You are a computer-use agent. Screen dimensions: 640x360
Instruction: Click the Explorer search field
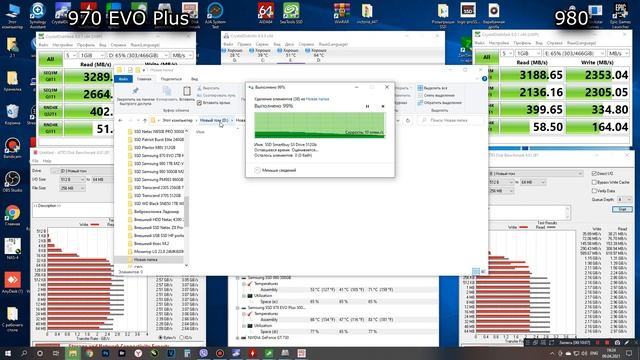(451, 120)
